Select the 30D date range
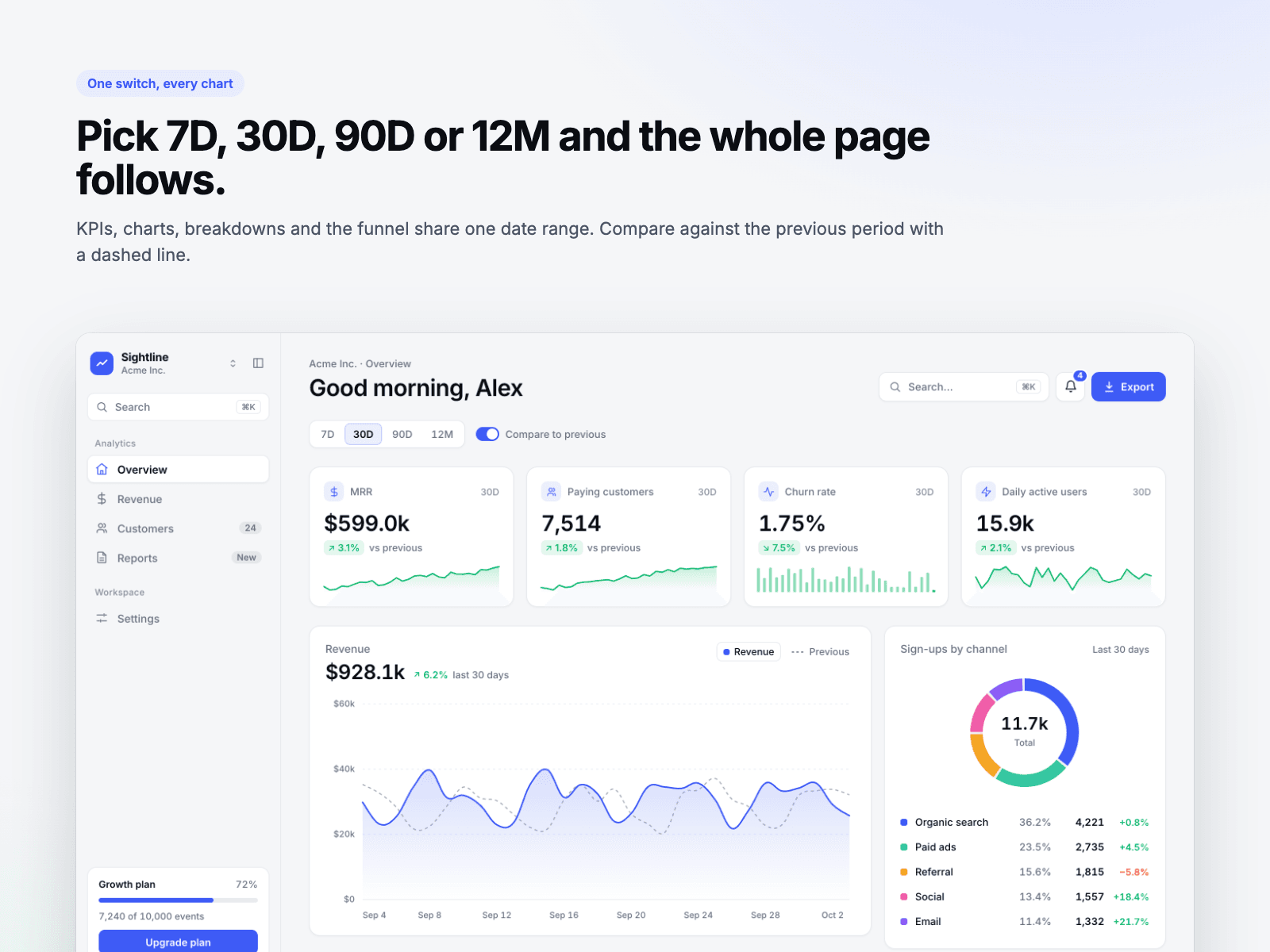Viewport: 1270px width, 952px height. (x=364, y=434)
